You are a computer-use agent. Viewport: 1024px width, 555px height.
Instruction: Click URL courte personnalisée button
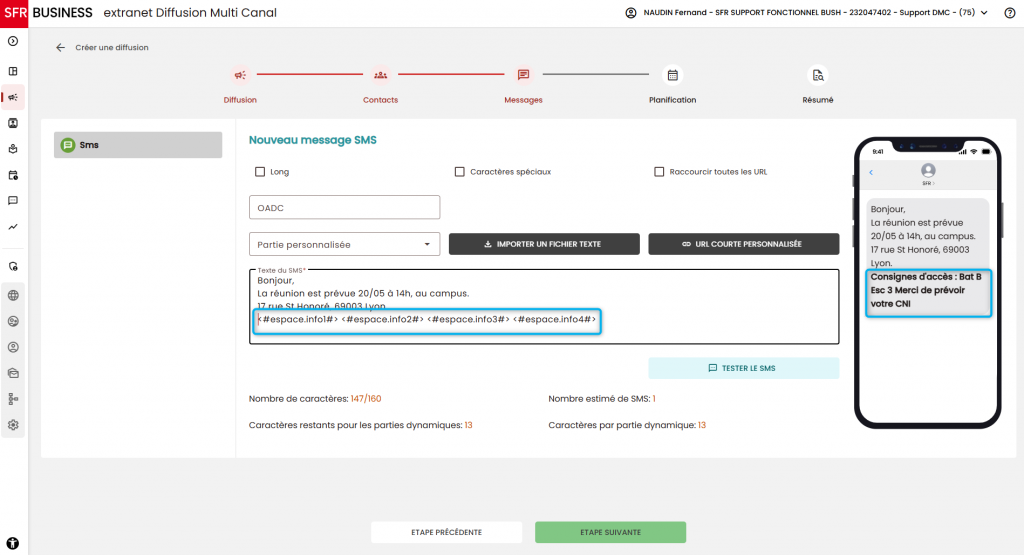[744, 244]
